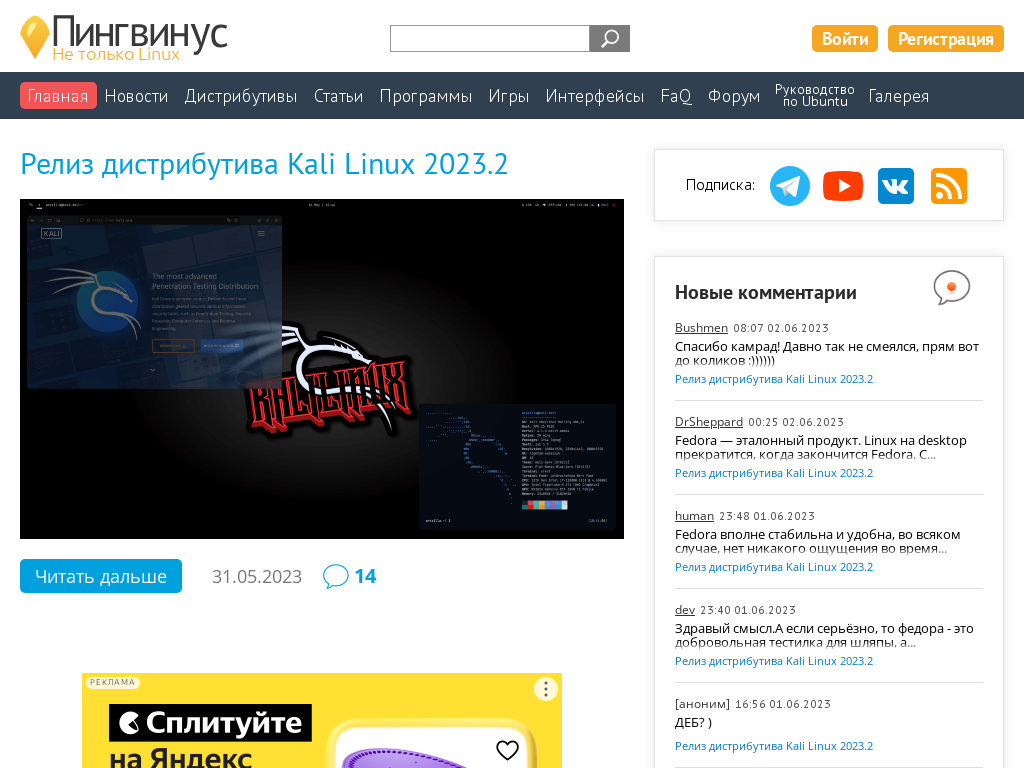Click the Войти button
The image size is (1024, 768).
point(844,39)
